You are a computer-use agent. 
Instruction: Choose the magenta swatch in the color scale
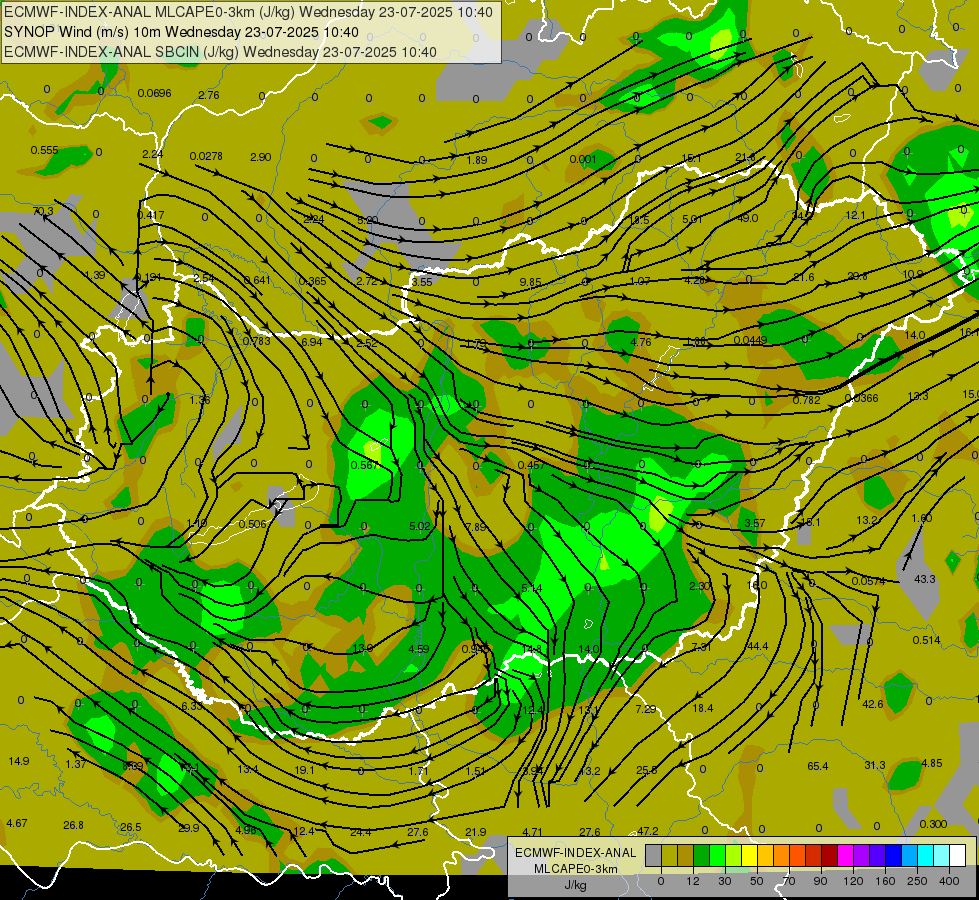[845, 855]
